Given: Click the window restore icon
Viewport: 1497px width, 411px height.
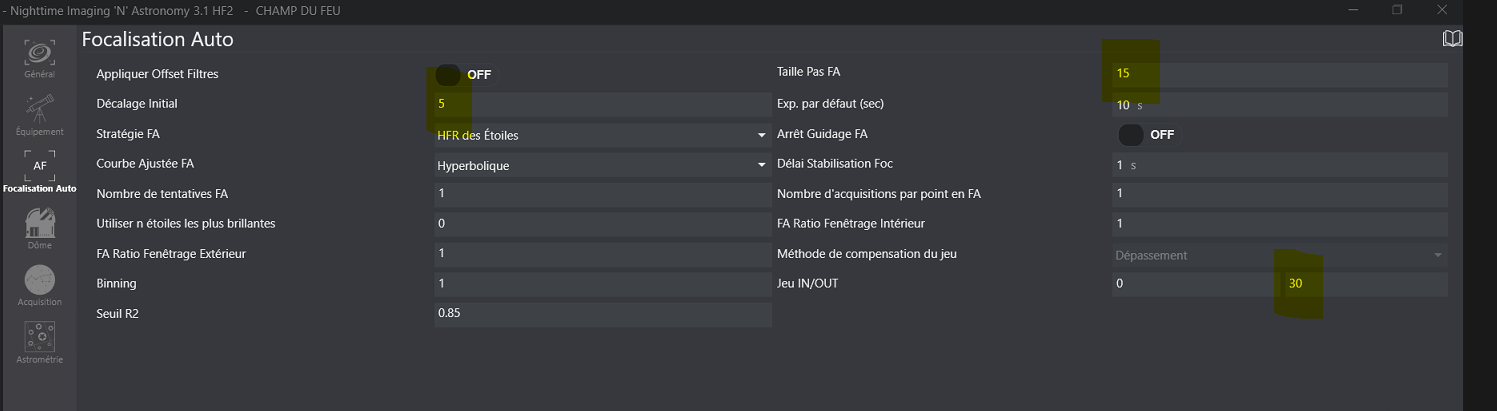Looking at the screenshot, I should [x=1397, y=10].
